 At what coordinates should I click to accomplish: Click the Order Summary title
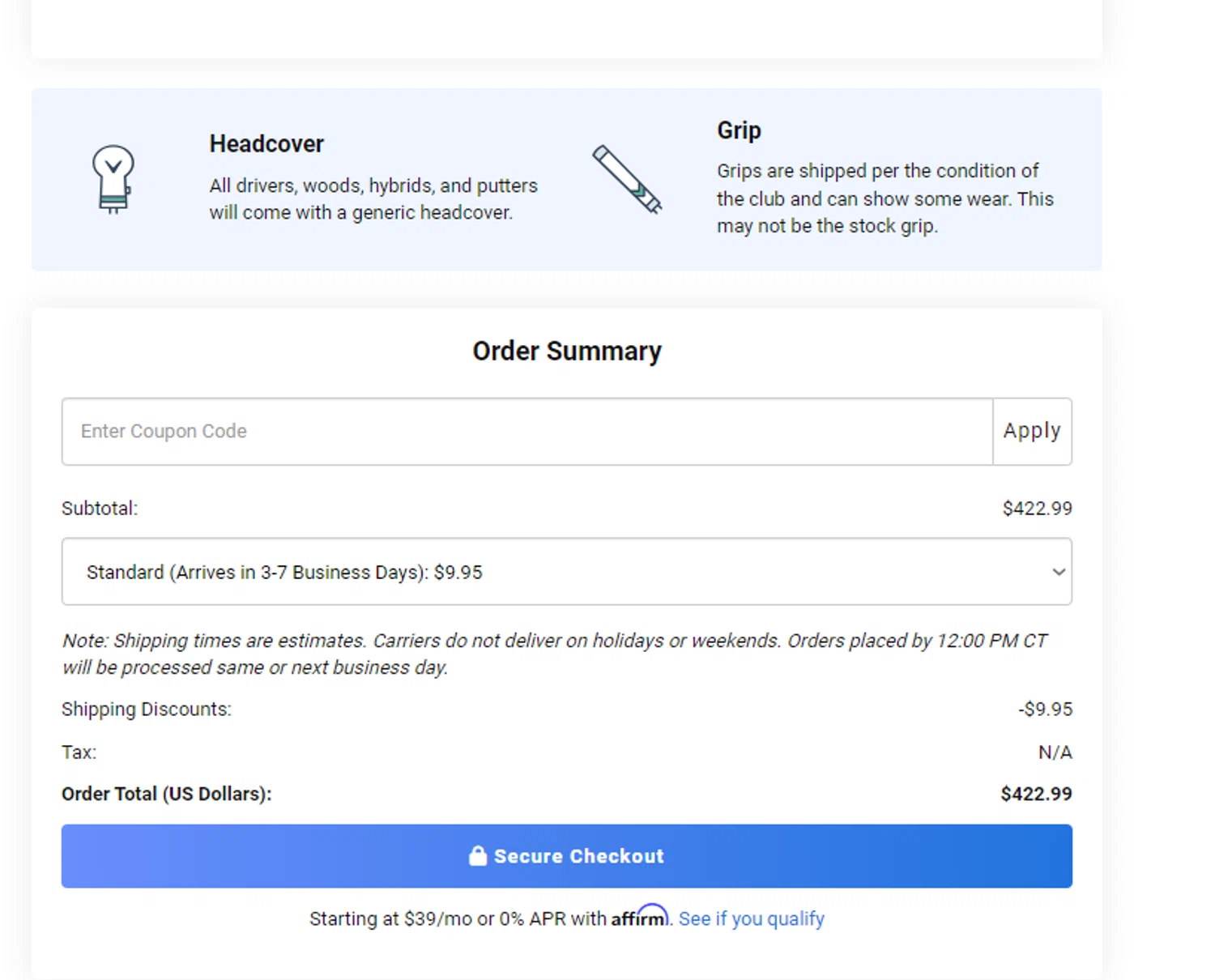(x=567, y=352)
